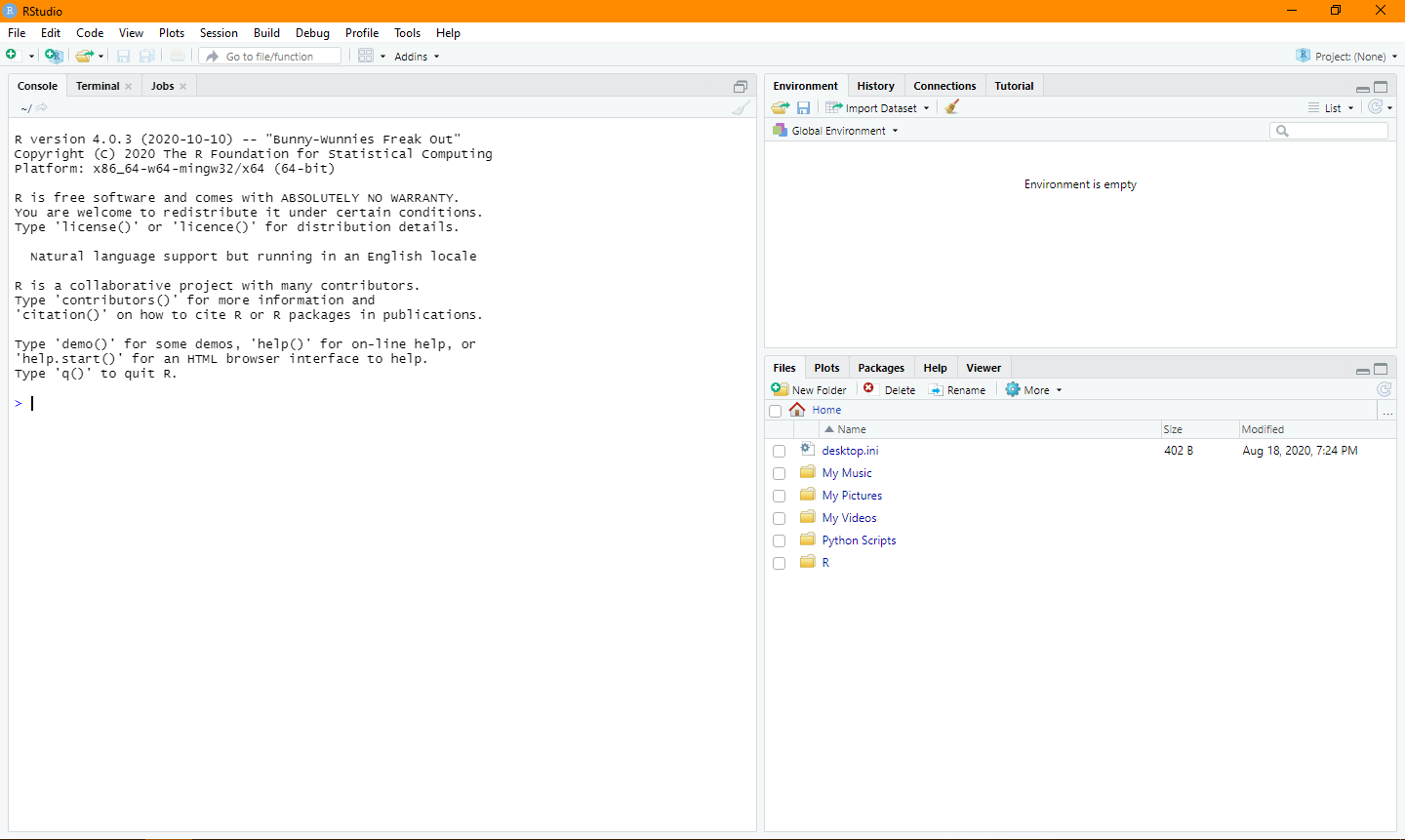Maximize the Environment pane
This screenshot has height=840, width=1405.
tap(1381, 87)
